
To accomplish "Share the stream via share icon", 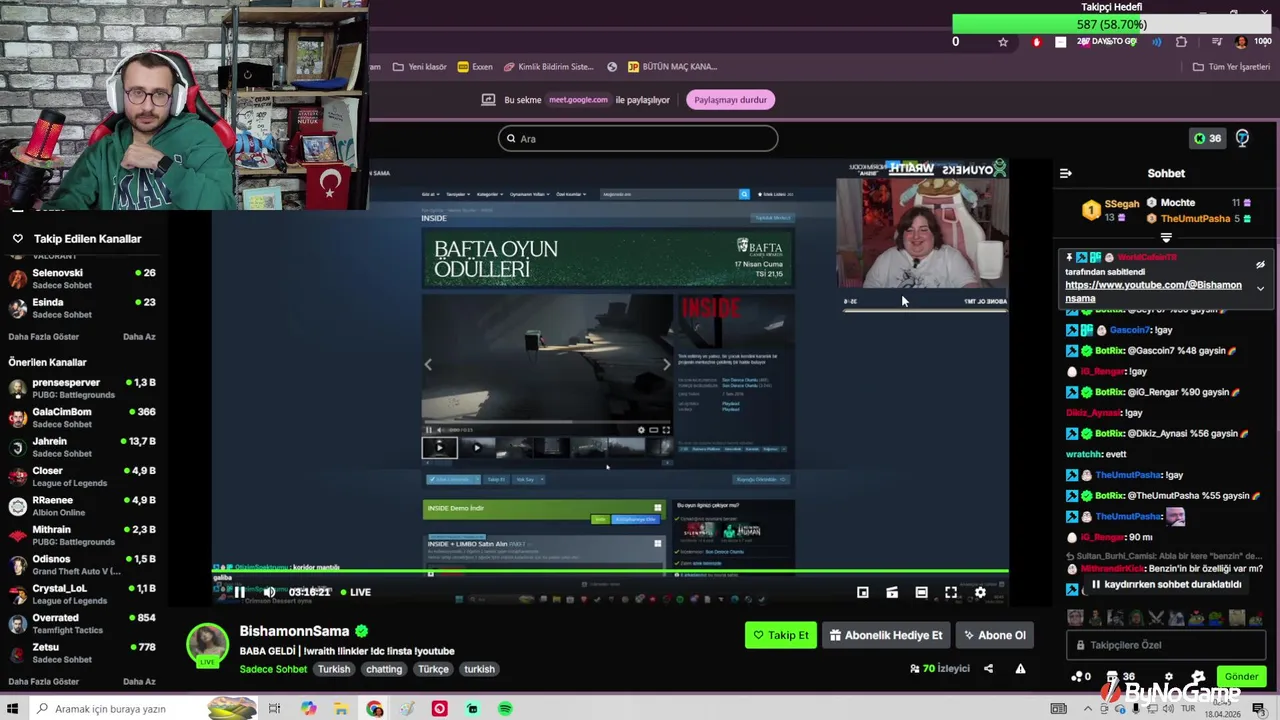I will pyautogui.click(x=988, y=668).
